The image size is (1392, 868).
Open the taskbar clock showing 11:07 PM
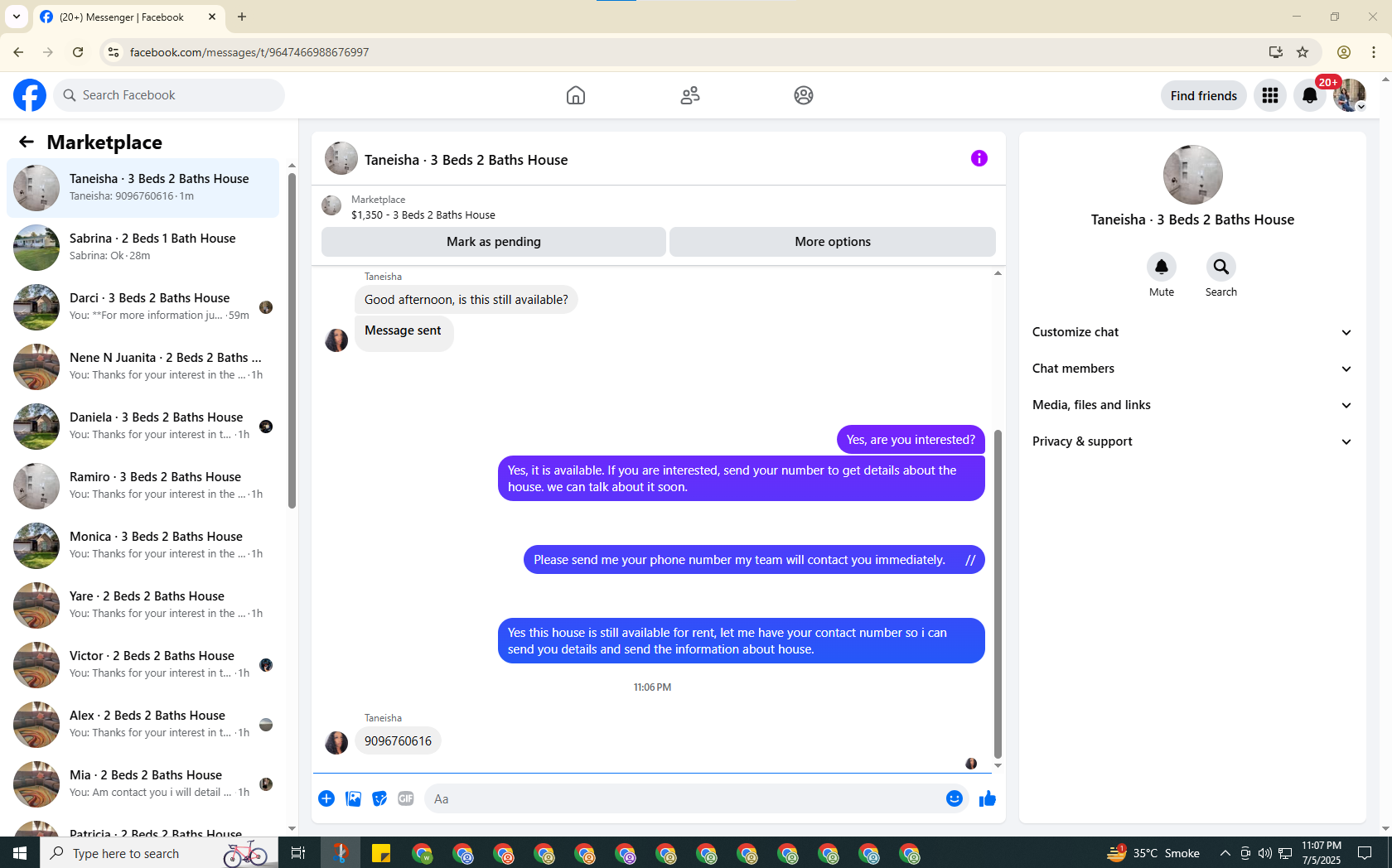pyautogui.click(x=1321, y=853)
